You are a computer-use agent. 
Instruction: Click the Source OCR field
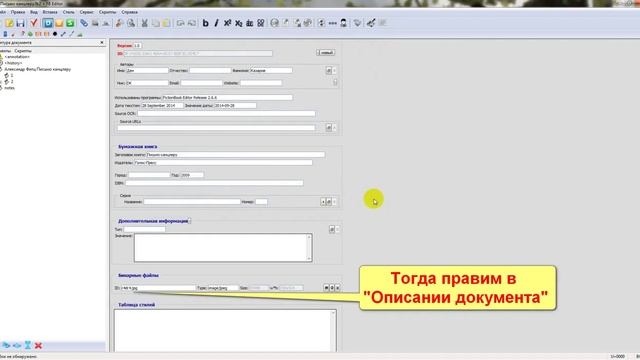click(226, 113)
